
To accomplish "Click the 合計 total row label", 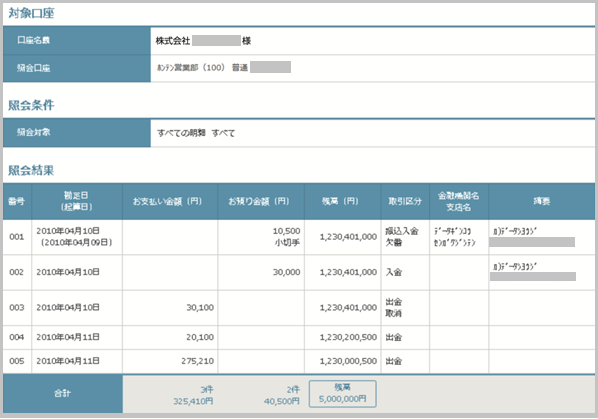I will (x=63, y=393).
